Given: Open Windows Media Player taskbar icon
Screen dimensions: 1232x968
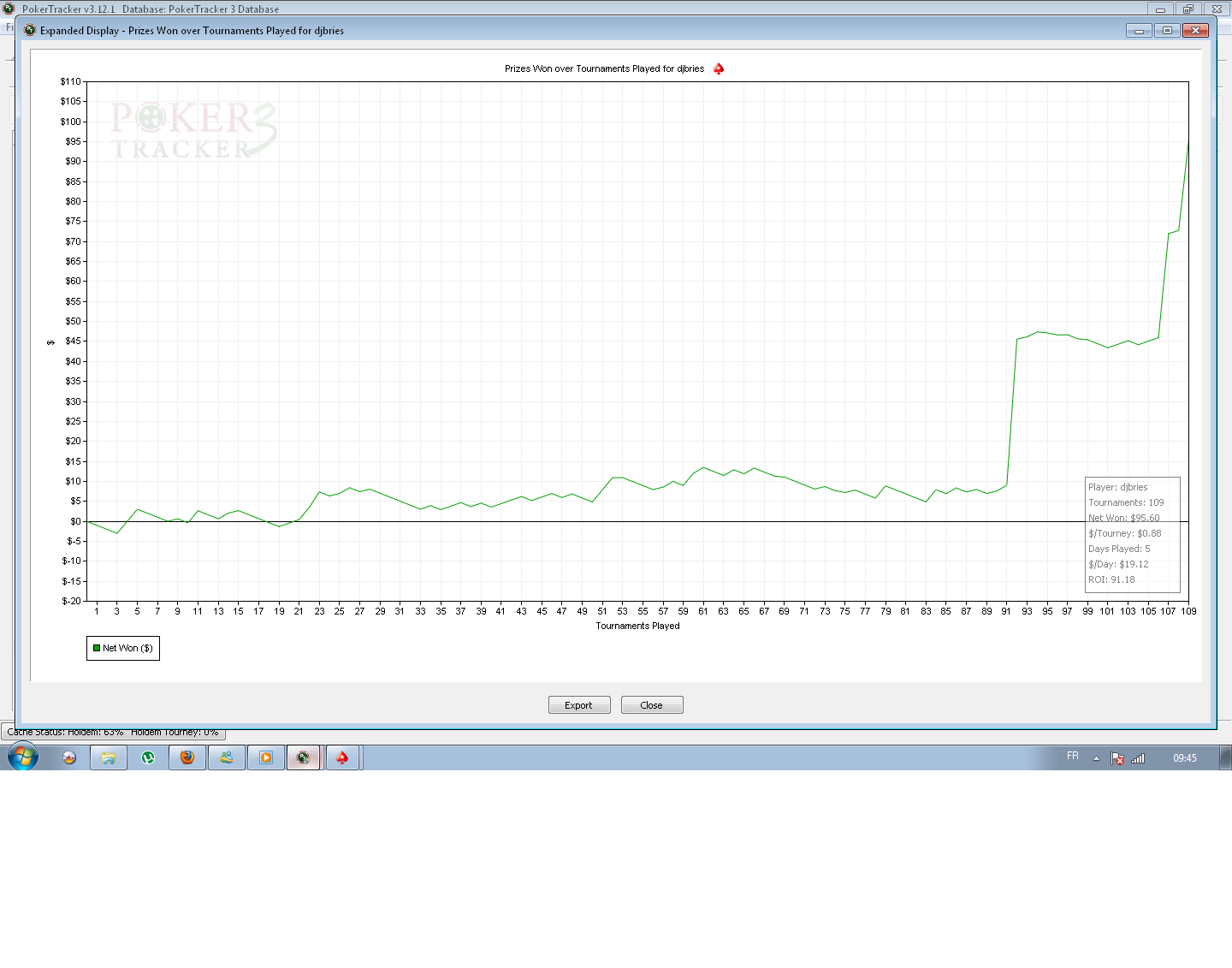Looking at the screenshot, I should (x=266, y=757).
